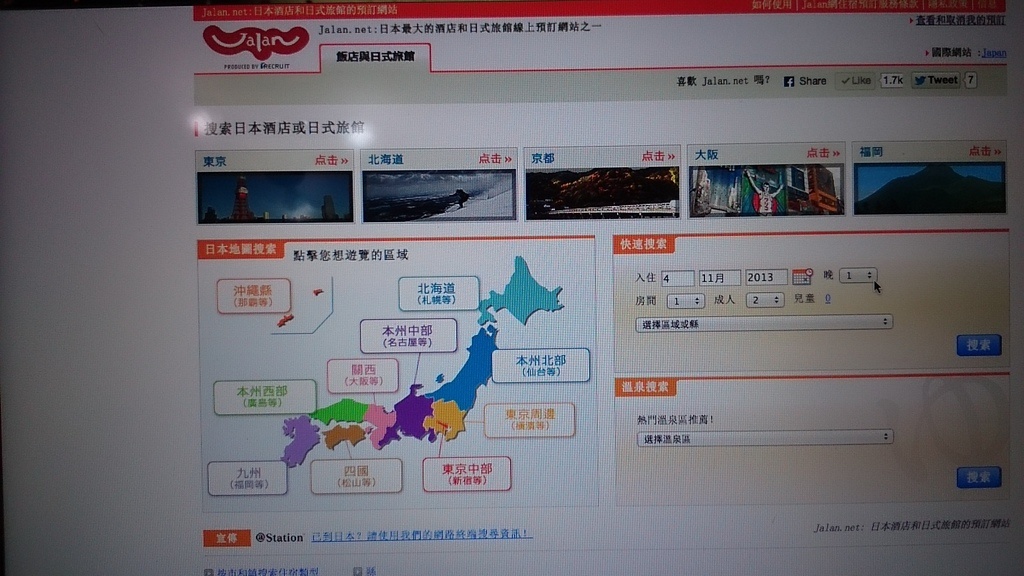The width and height of the screenshot is (1024, 576).
Task: Select 沖繩縣 region label on map
Action: [253, 296]
